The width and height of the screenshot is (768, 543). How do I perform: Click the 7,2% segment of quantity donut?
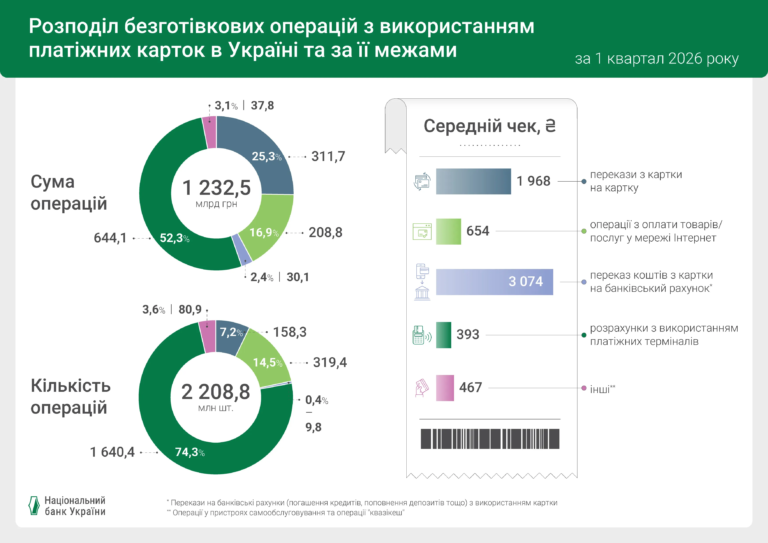click(x=232, y=337)
